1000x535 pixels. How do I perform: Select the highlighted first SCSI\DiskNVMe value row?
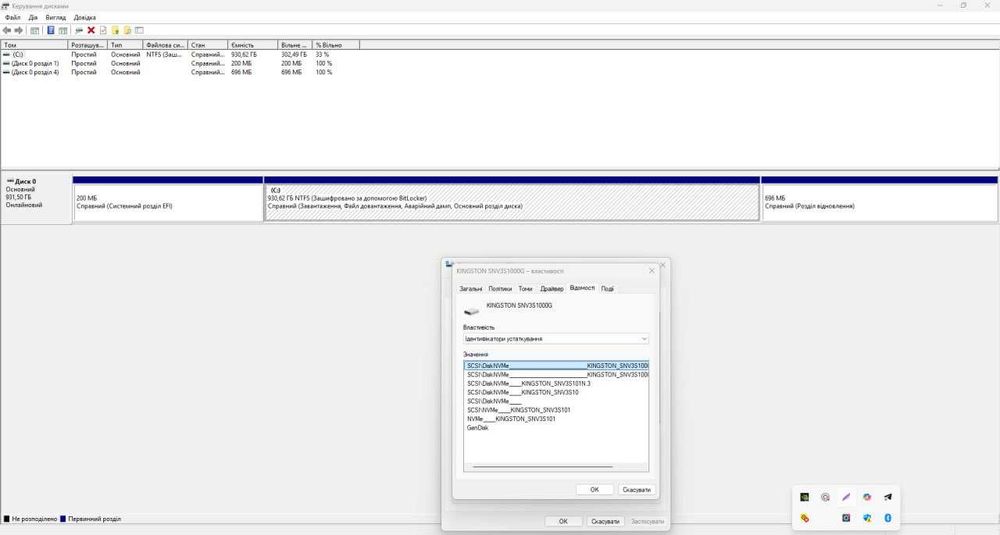point(556,366)
